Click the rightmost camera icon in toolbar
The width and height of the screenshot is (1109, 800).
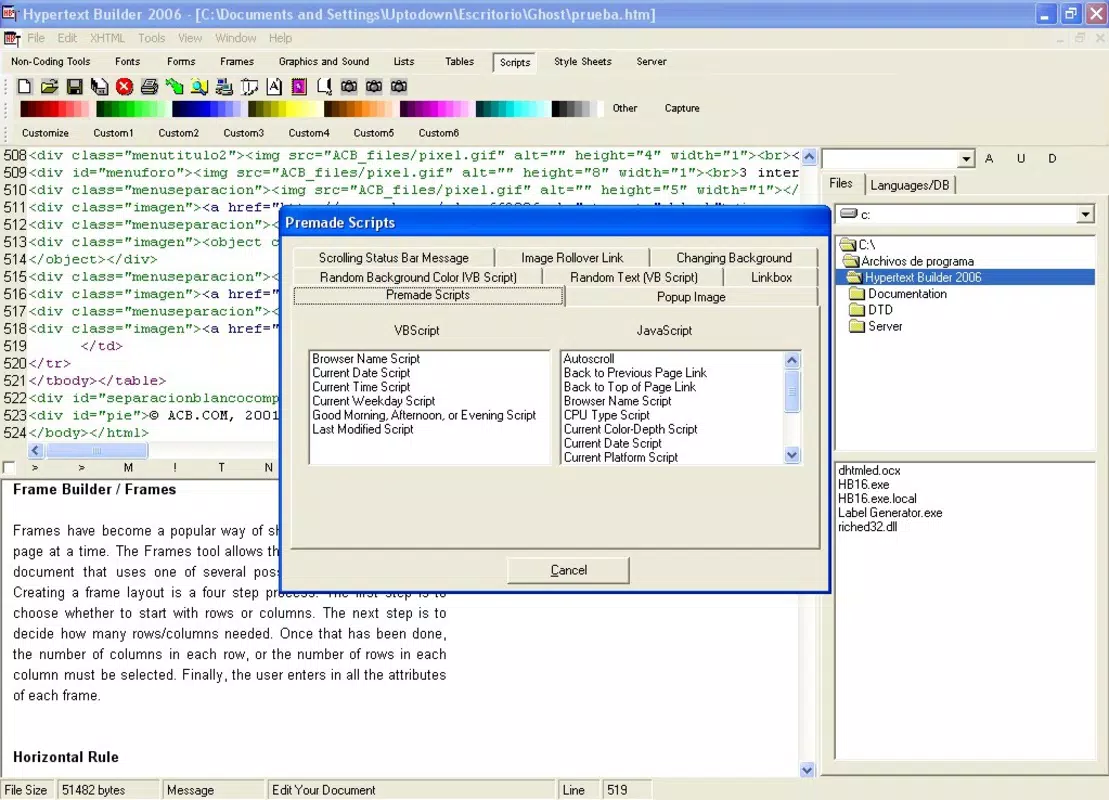point(399,86)
